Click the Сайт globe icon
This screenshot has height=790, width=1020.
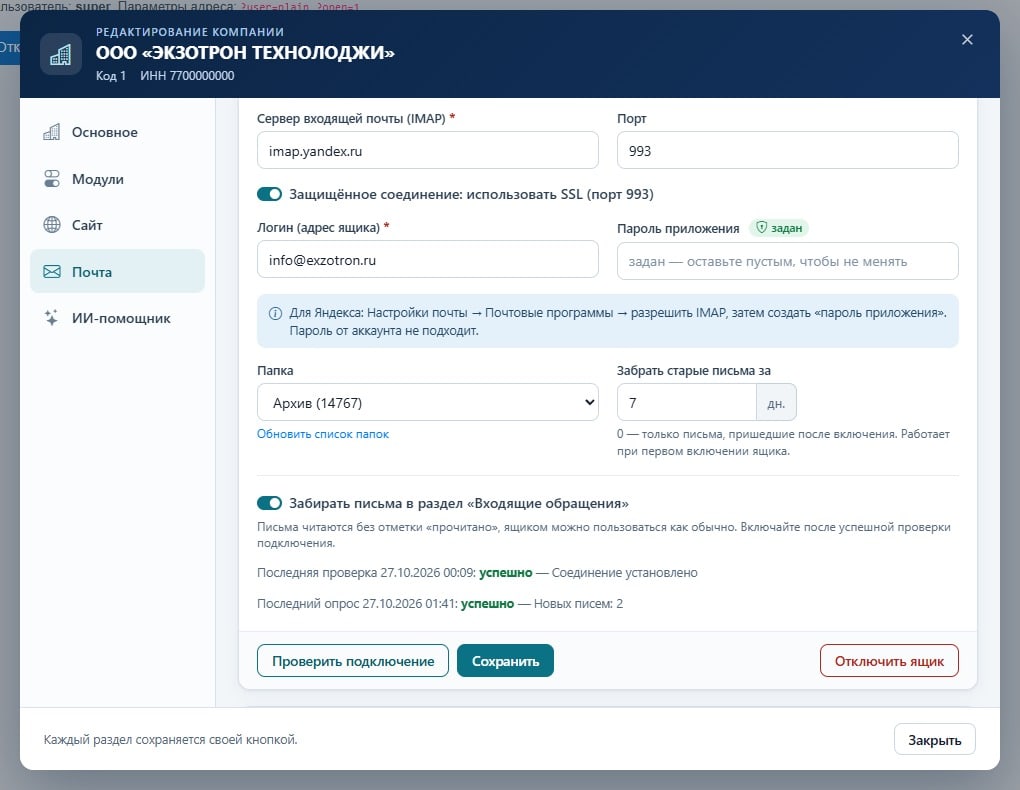51,225
